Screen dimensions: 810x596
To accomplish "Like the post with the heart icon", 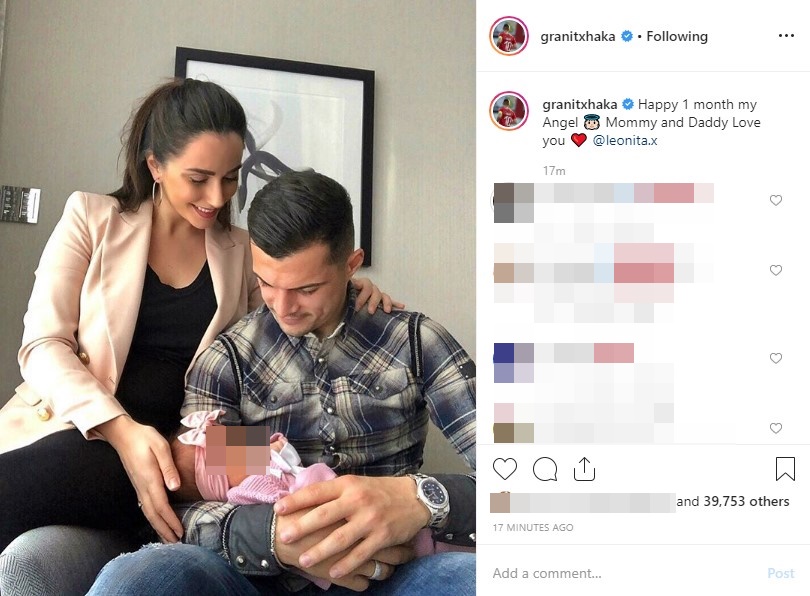I will click(x=505, y=469).
